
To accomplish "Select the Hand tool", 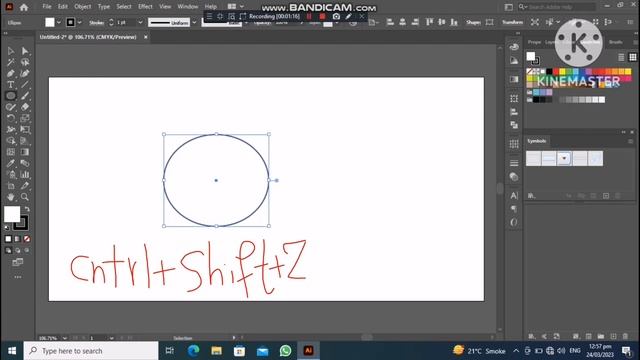I will (x=11, y=197).
